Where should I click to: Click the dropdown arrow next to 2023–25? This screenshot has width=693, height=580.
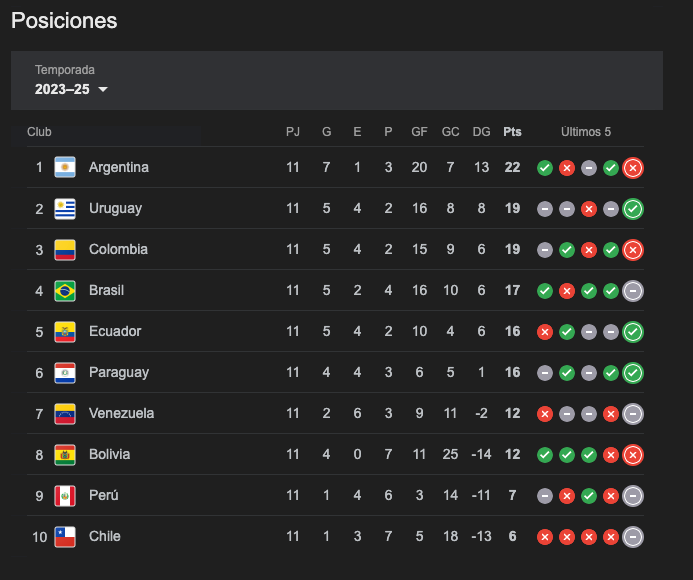pyautogui.click(x=102, y=90)
